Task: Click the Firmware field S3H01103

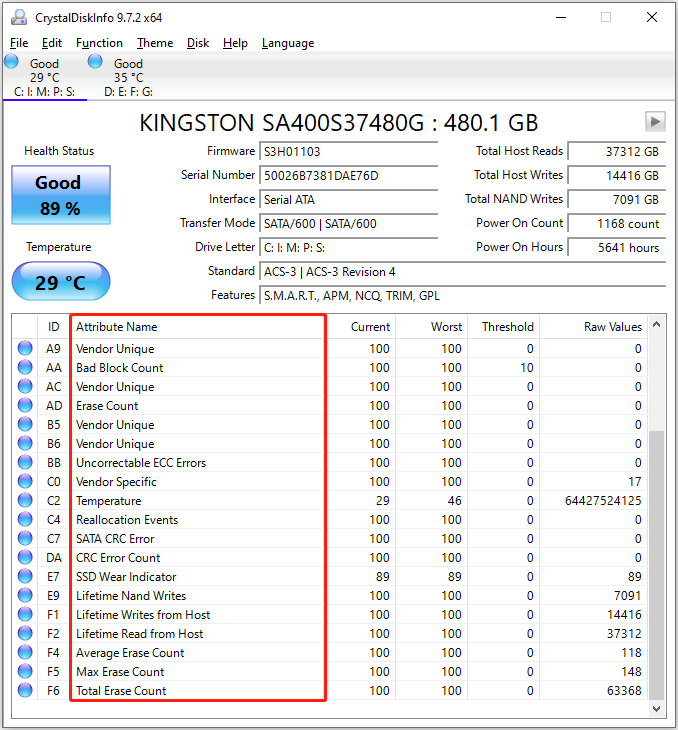Action: click(348, 152)
